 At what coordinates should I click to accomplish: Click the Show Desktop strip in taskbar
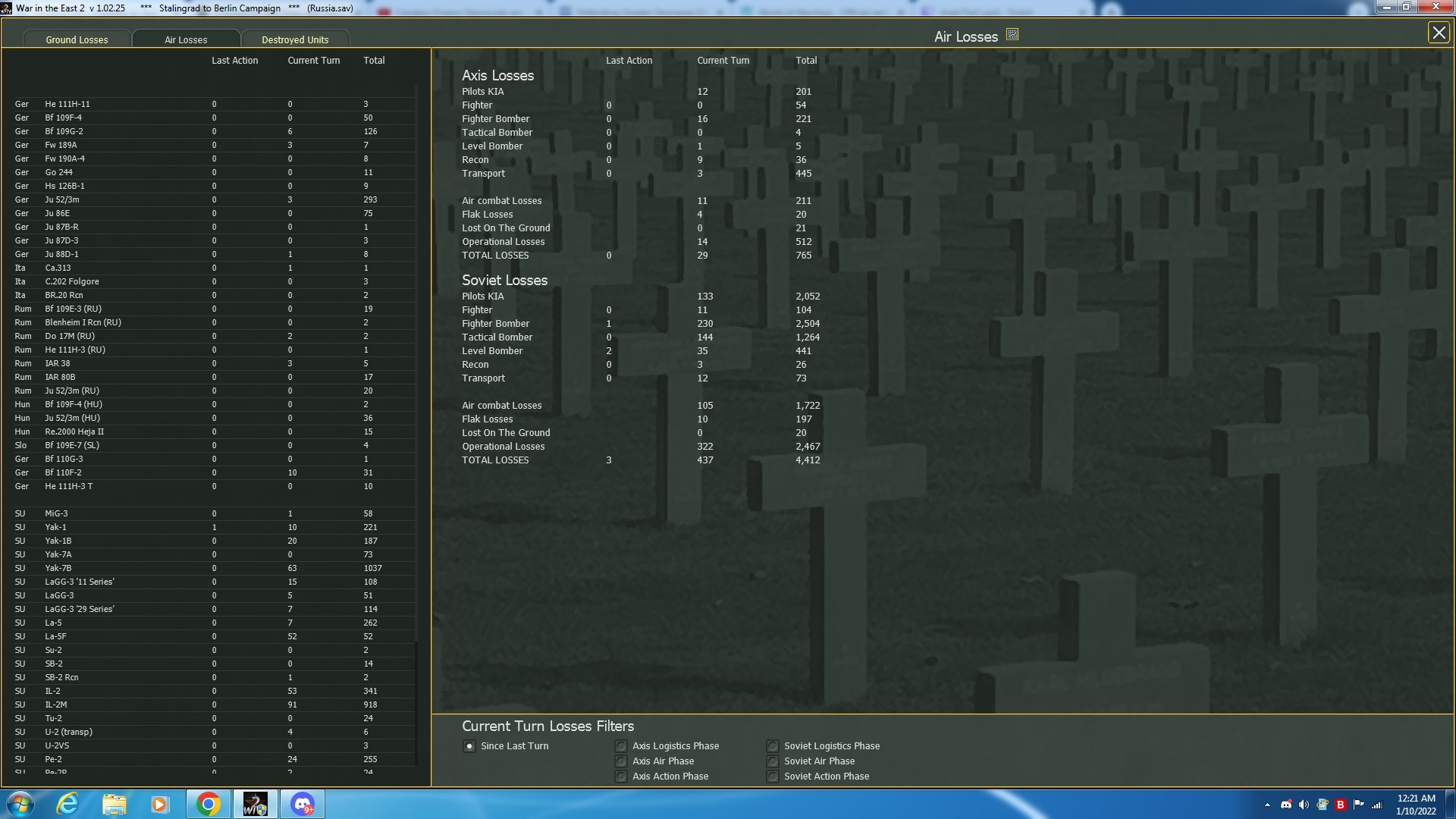(x=1450, y=804)
